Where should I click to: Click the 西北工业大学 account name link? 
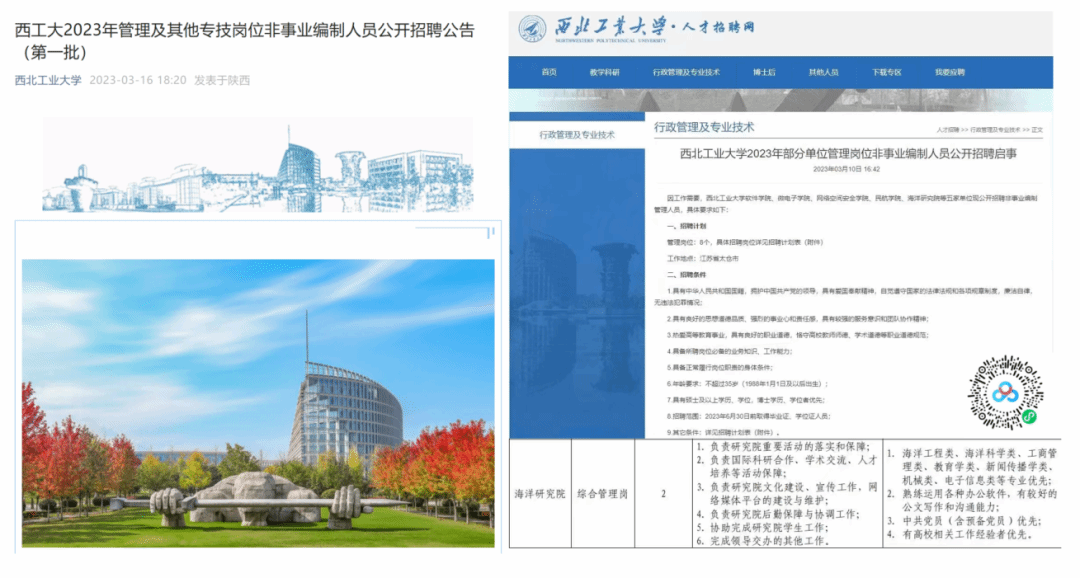point(48,80)
